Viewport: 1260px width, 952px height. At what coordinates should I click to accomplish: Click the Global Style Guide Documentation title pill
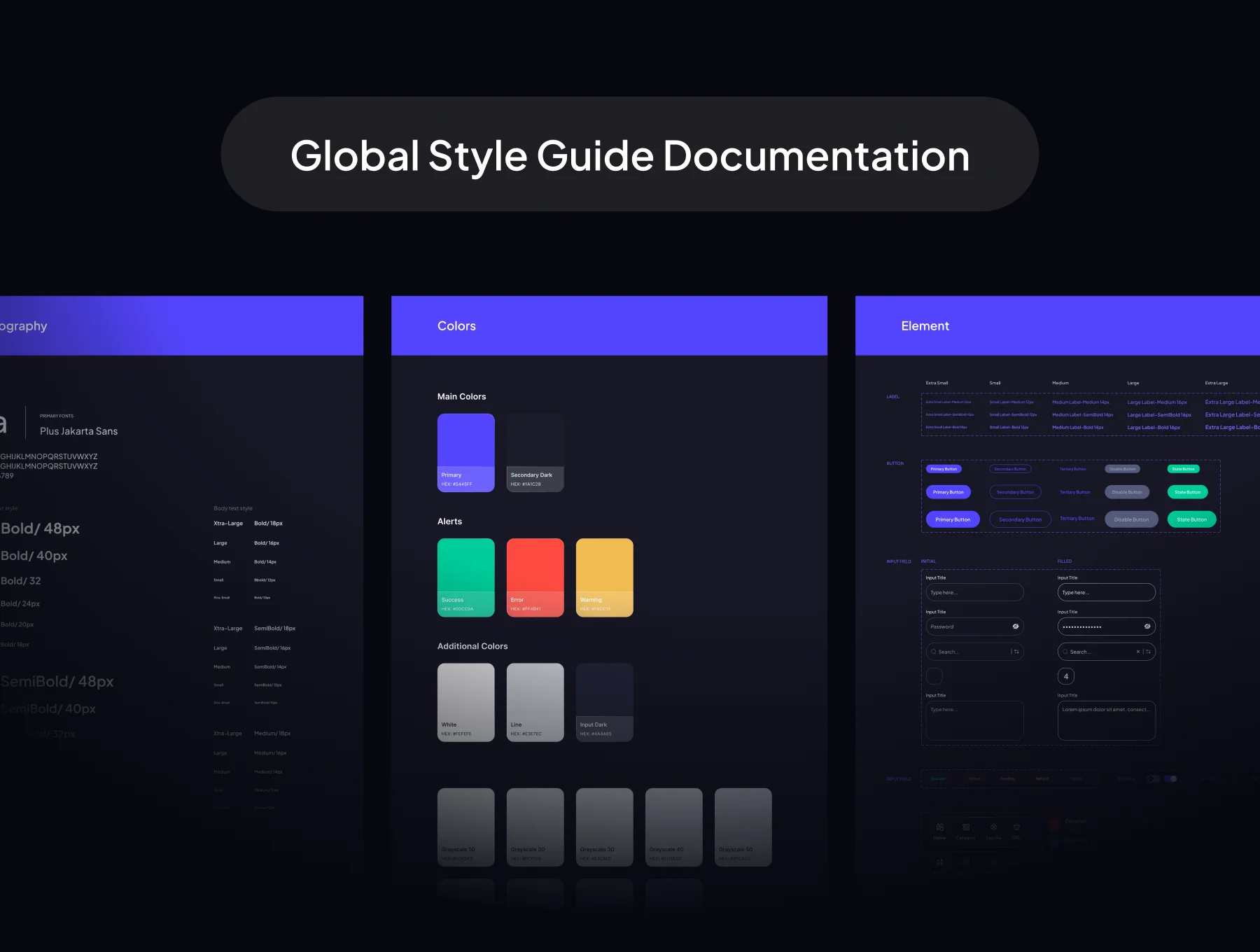[x=630, y=155]
